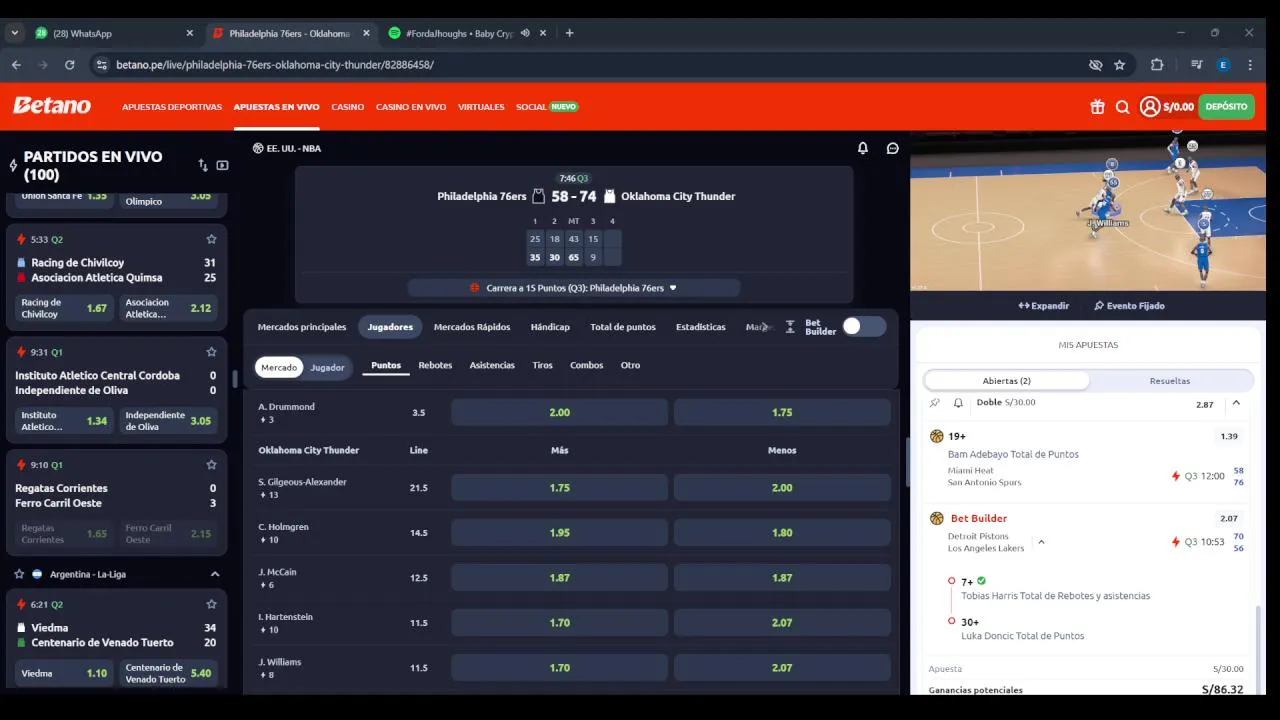Click the live game video stream
The height and width of the screenshot is (720, 1280).
1088,211
